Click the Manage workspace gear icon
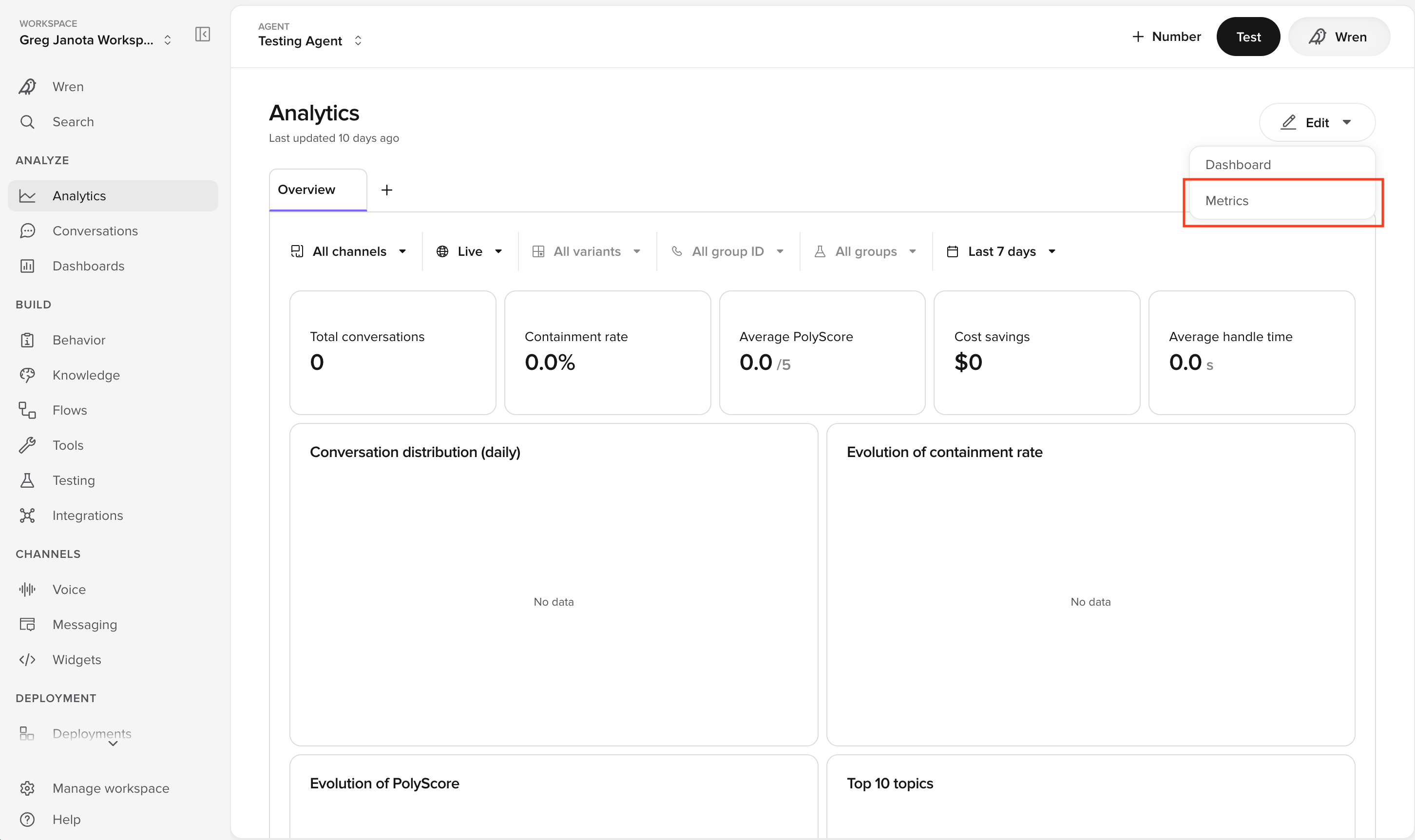 (27, 788)
